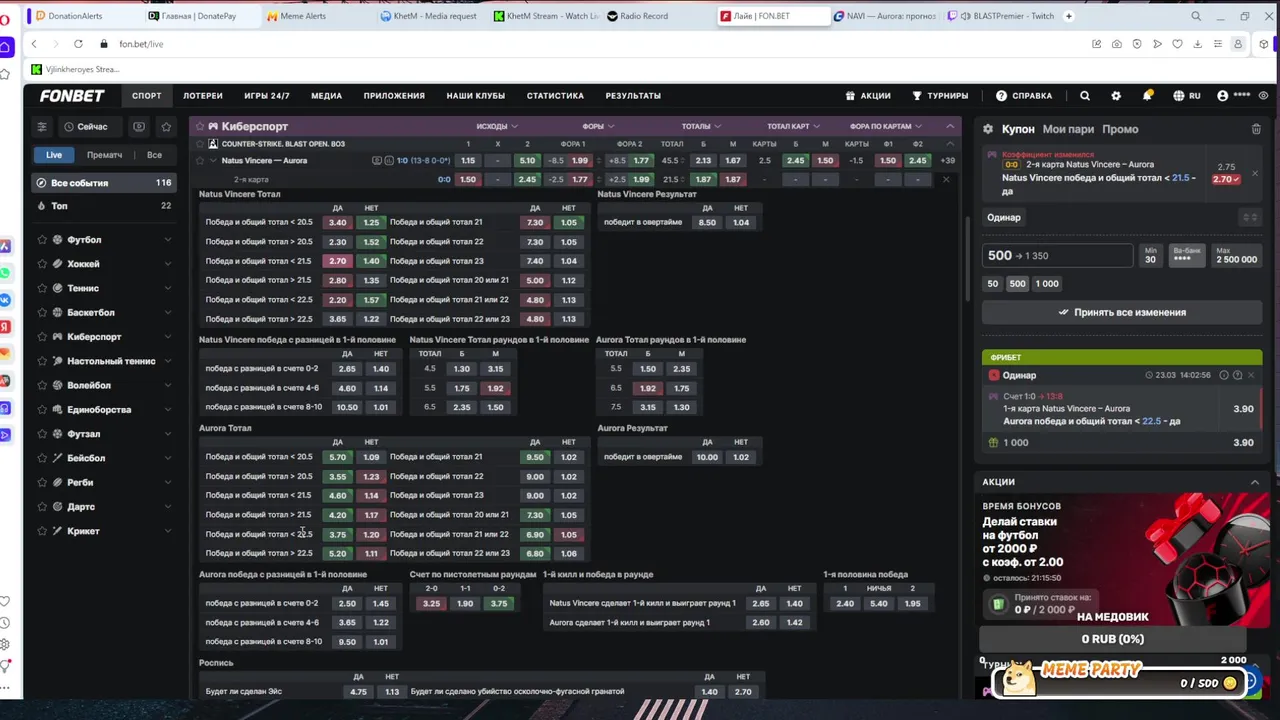Open match broadcast icon next to Aurora
The width and height of the screenshot is (1280, 720).
point(377,161)
